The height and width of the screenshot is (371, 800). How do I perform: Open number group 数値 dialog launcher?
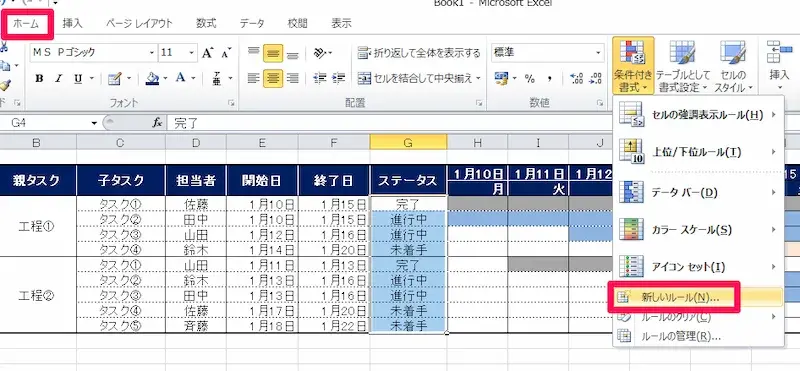[601, 103]
